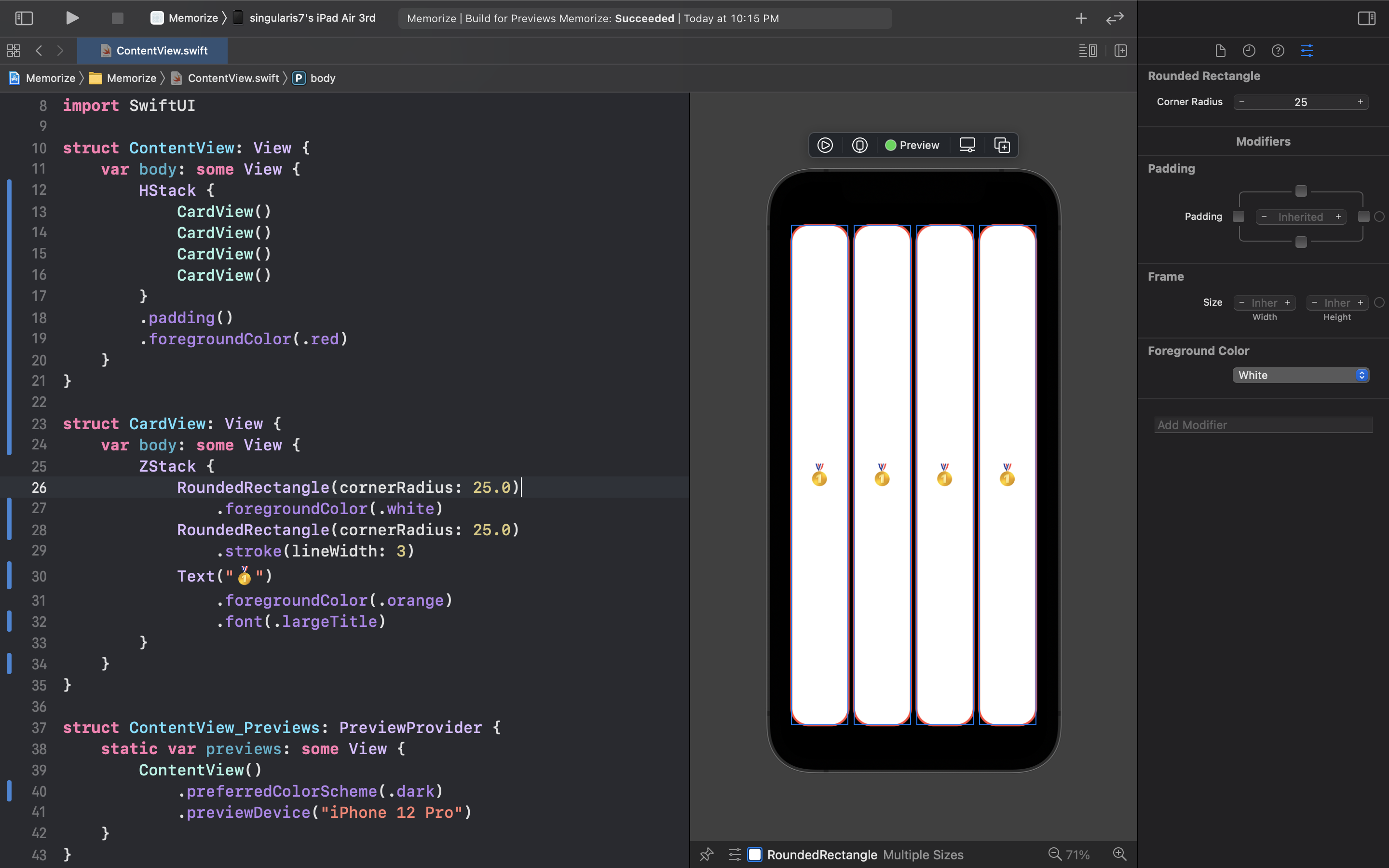Toggle the right inspector panel icon
1389x868 pixels.
coord(1366,18)
